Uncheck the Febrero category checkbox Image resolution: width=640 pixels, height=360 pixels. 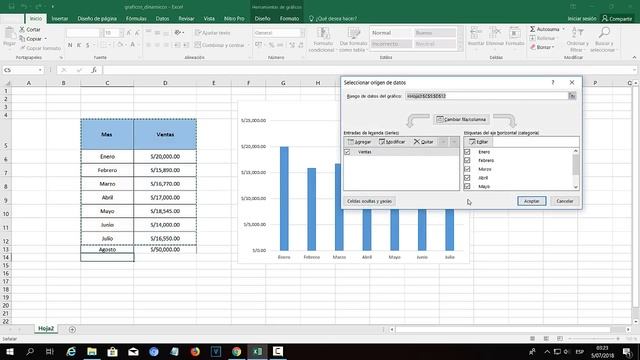tap(467, 160)
